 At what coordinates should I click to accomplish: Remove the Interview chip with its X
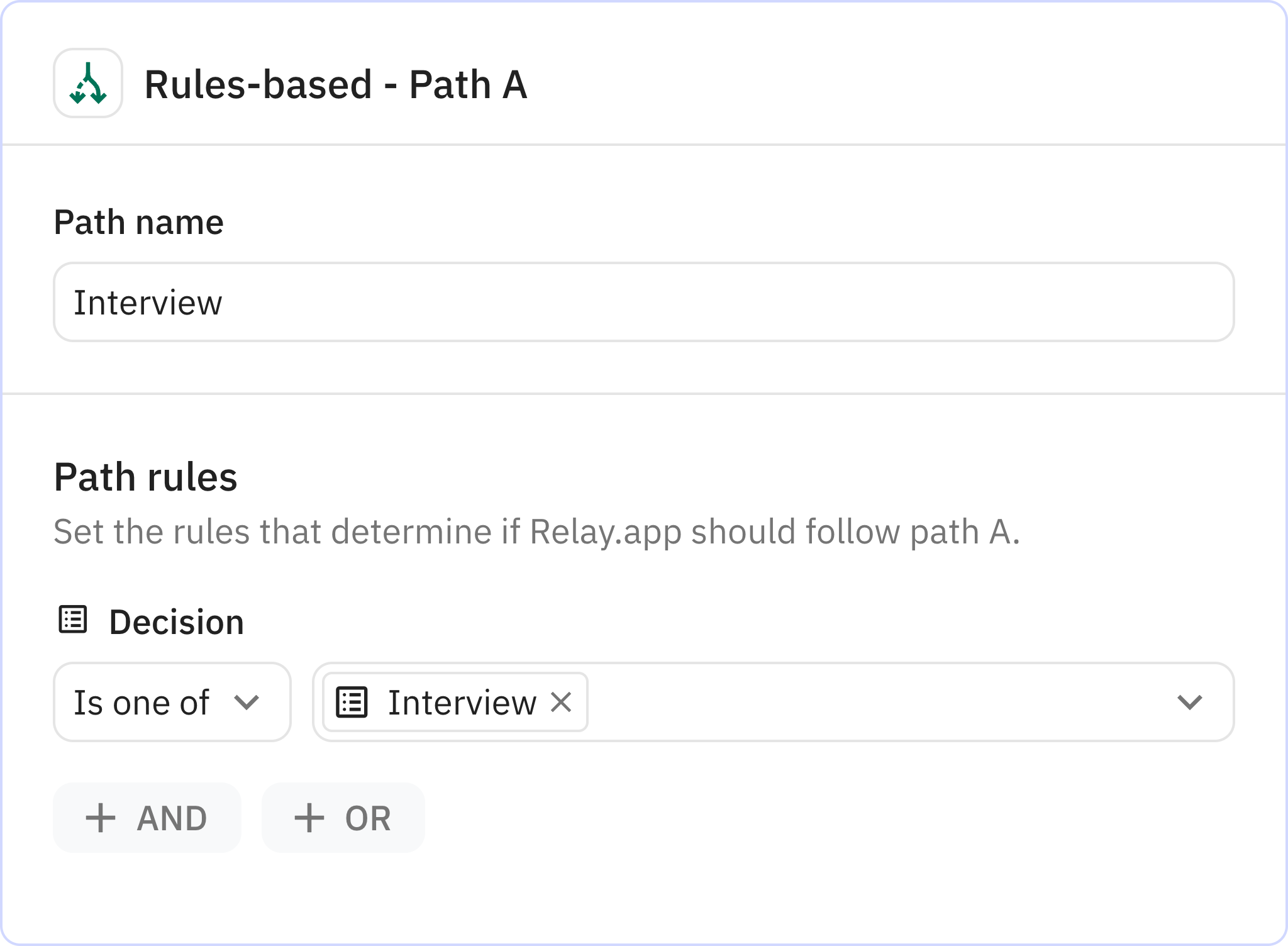(x=560, y=702)
